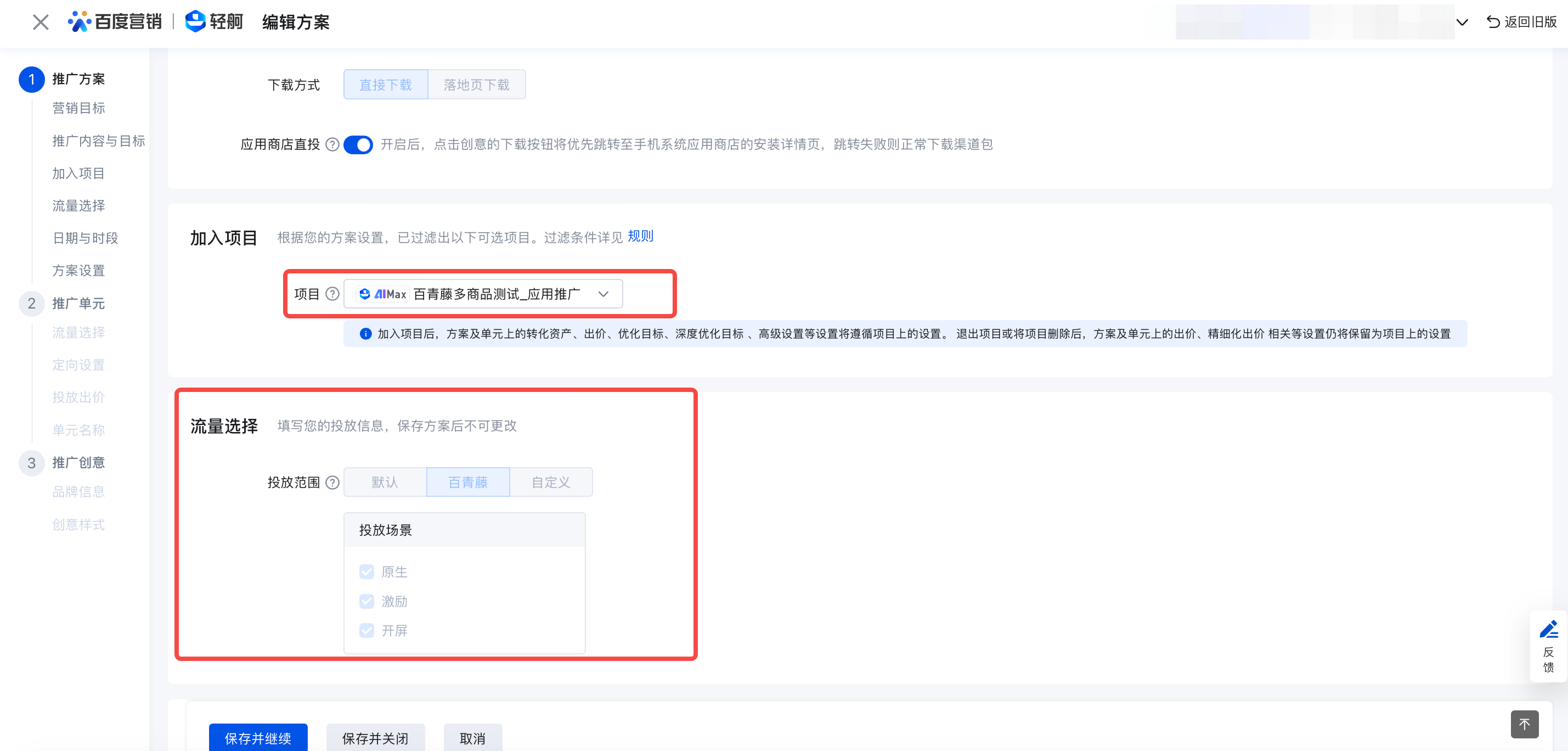Viewport: 1568px width, 751px height.
Task: Toggle the 应用商店直投 switch off
Action: 358,144
